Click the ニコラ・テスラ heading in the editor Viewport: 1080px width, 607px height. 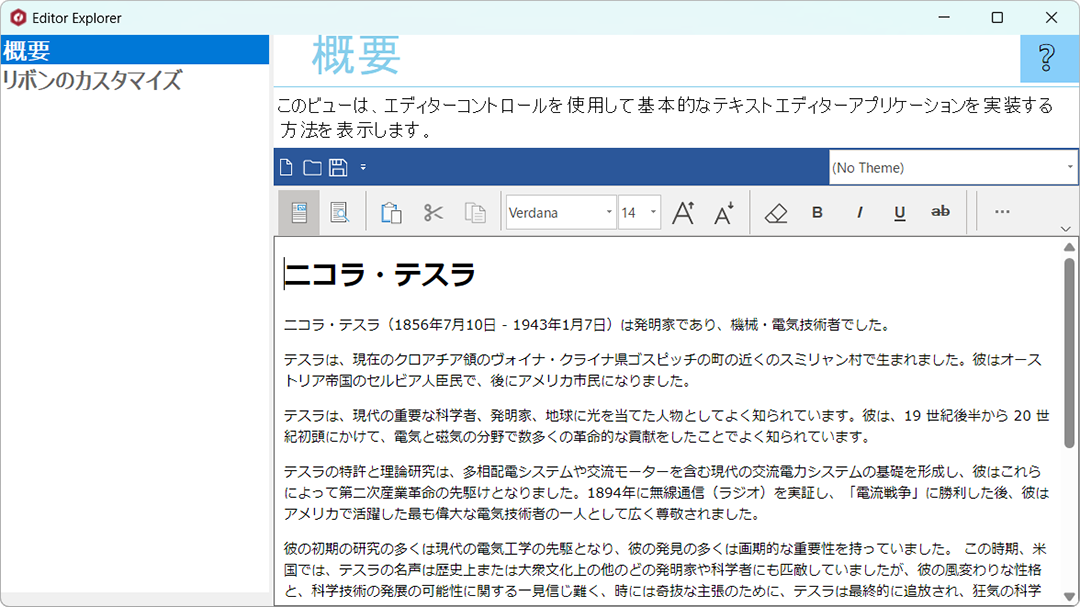380,274
